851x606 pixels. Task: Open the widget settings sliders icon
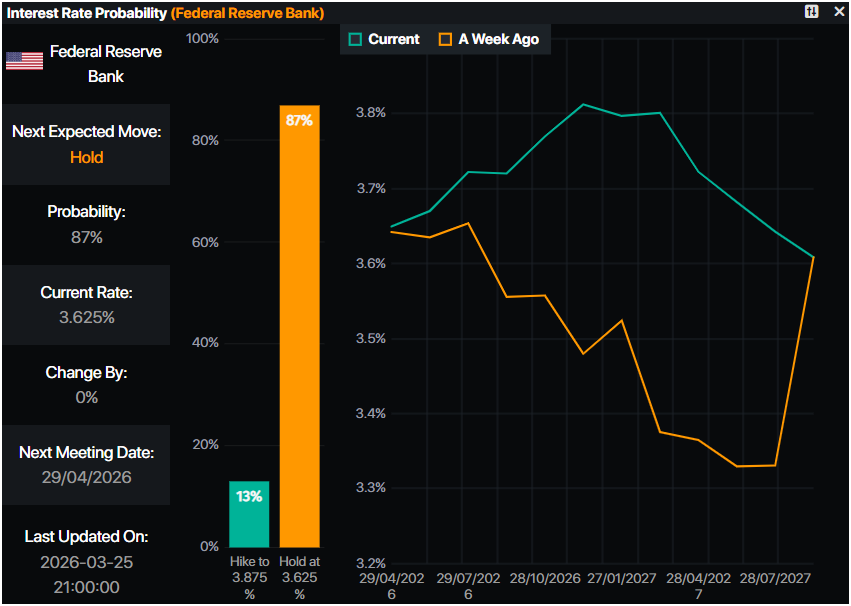tap(811, 11)
